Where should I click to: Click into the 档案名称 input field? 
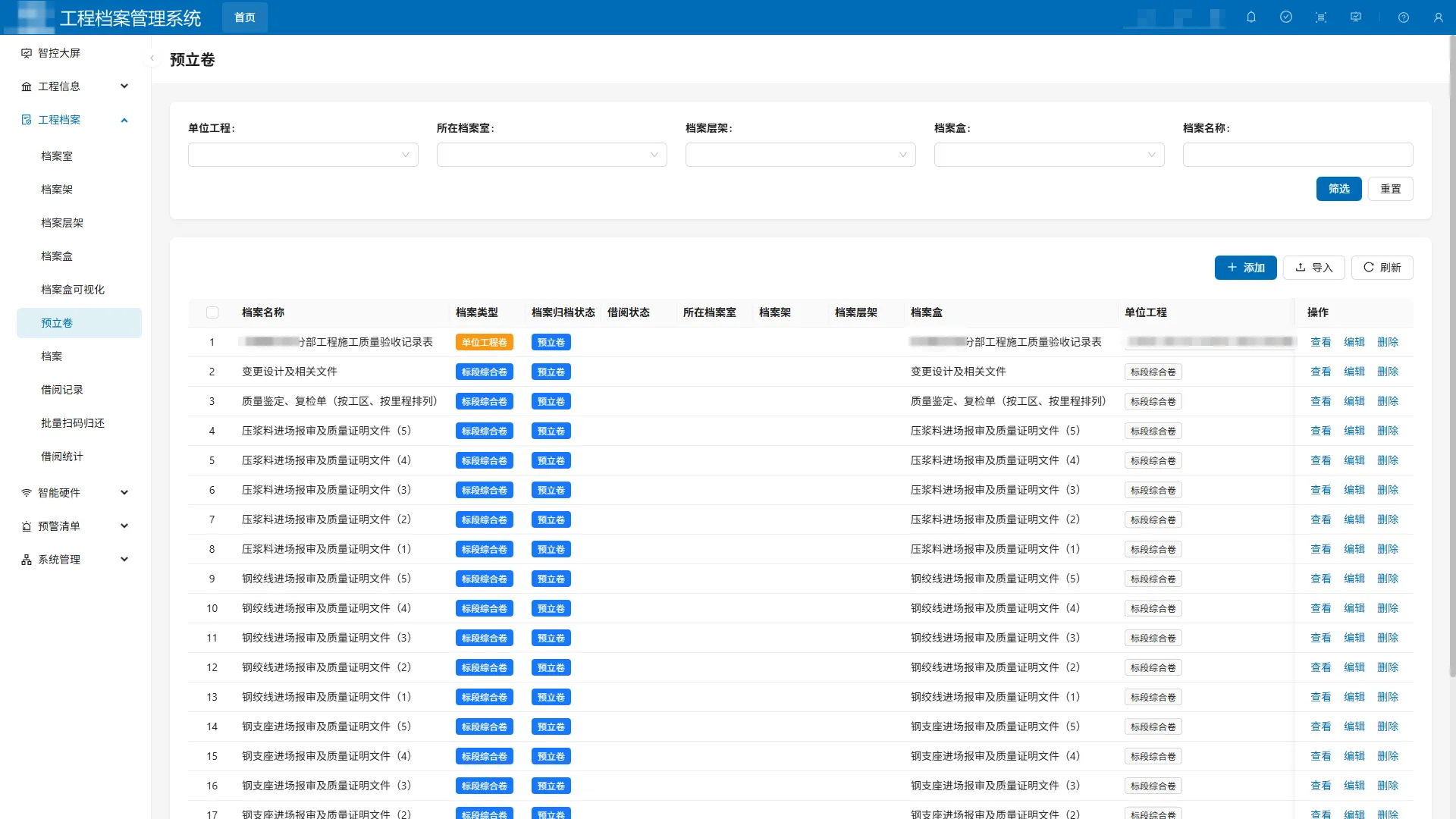1298,155
